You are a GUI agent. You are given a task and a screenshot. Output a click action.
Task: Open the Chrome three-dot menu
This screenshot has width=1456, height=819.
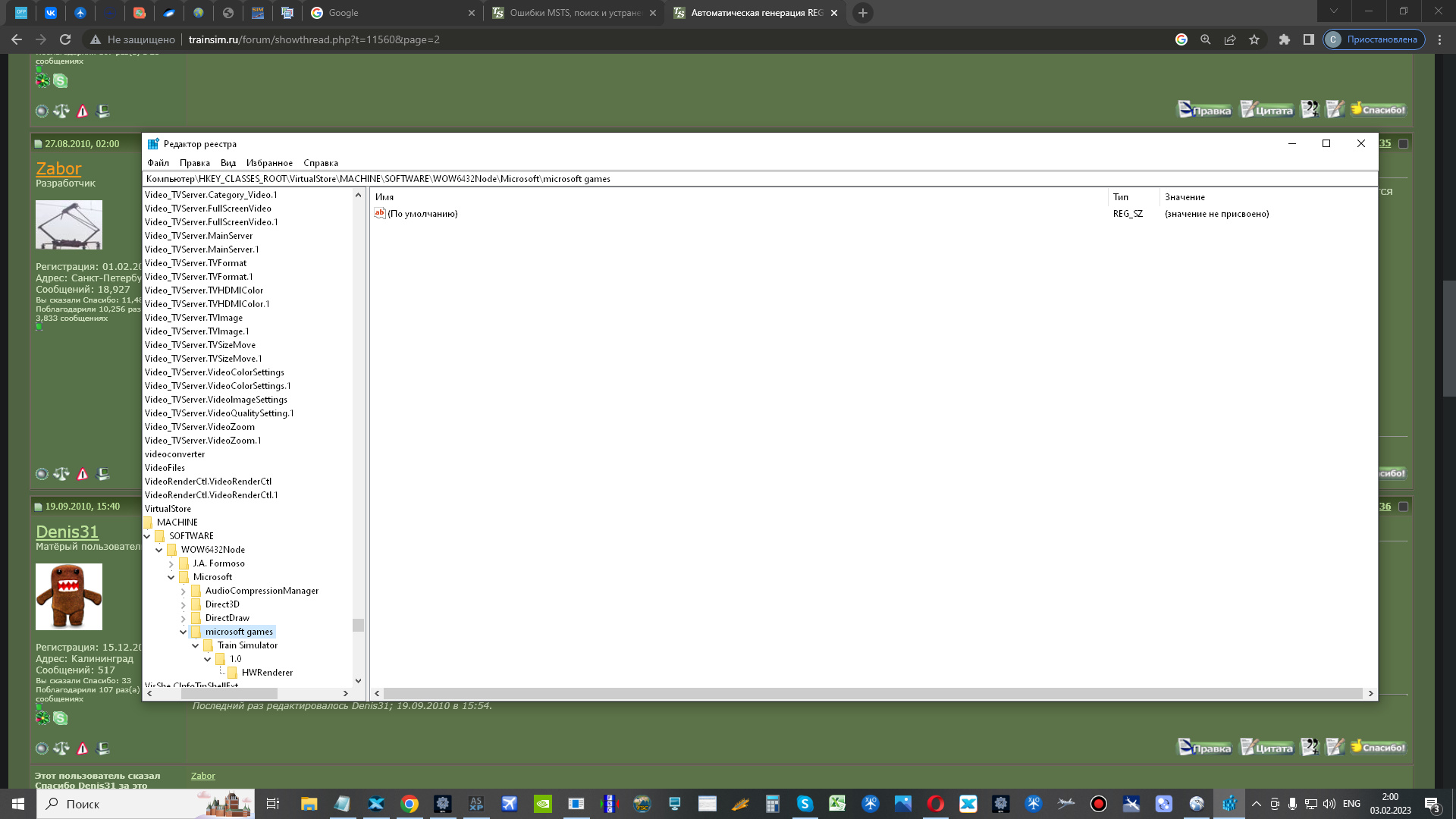[1439, 39]
